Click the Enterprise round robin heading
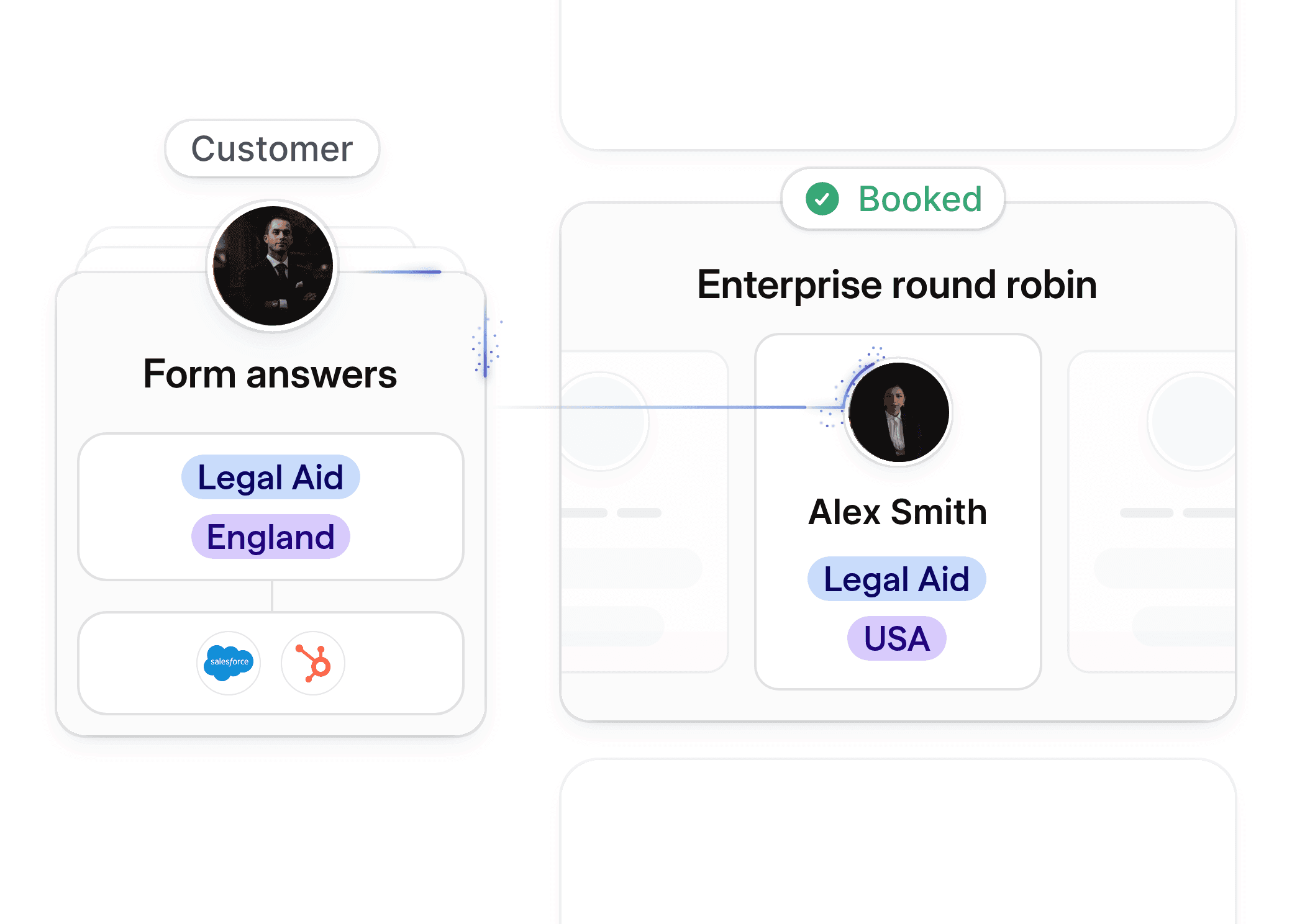Image resolution: width=1292 pixels, height=924 pixels. click(897, 285)
